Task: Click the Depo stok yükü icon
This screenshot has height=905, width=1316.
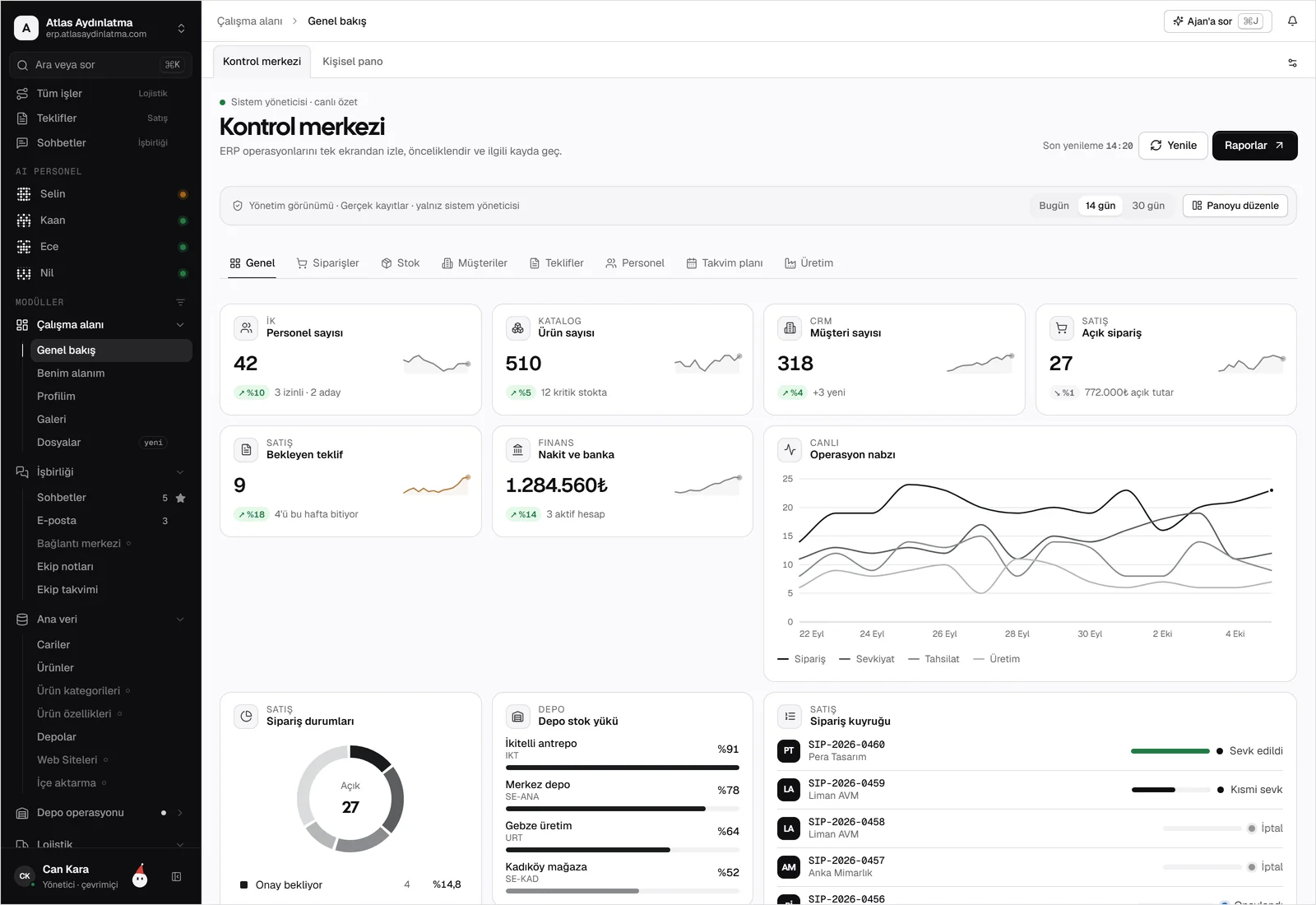Action: coord(517,716)
